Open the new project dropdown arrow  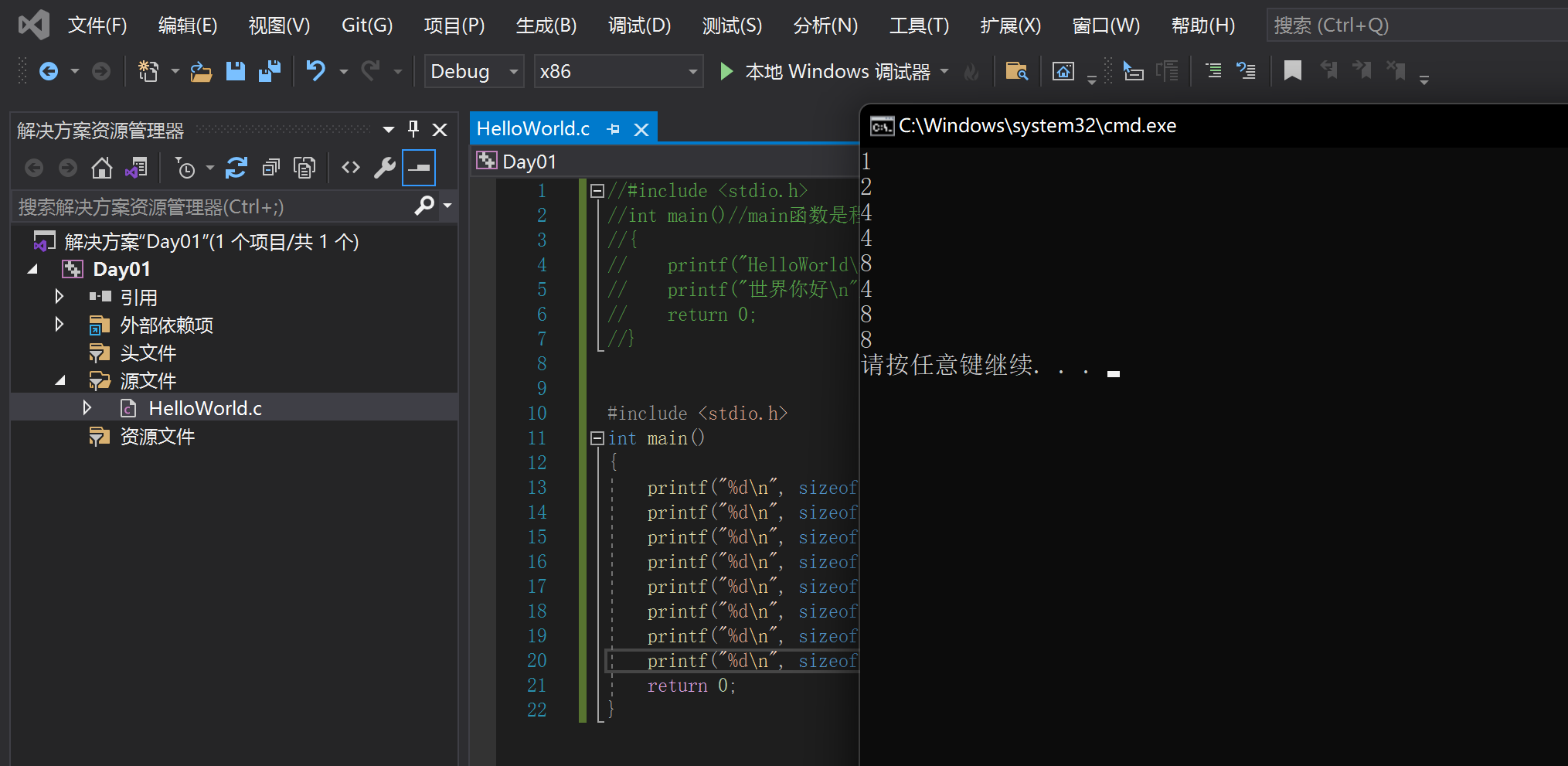(175, 72)
